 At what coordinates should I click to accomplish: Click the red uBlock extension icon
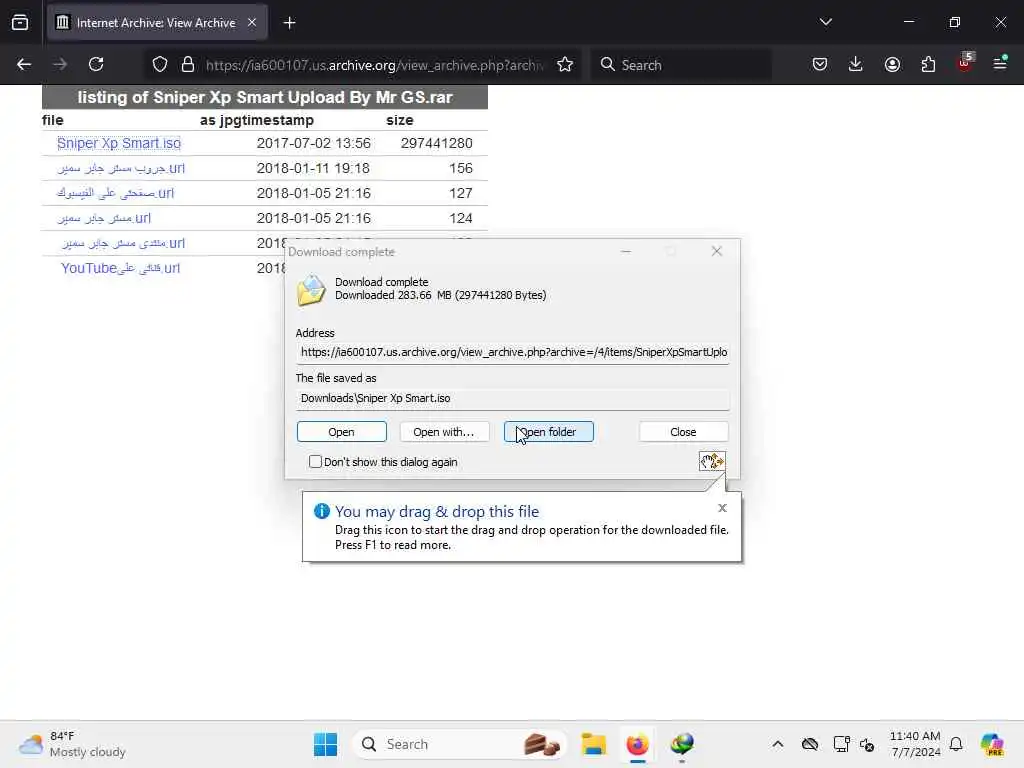(965, 63)
